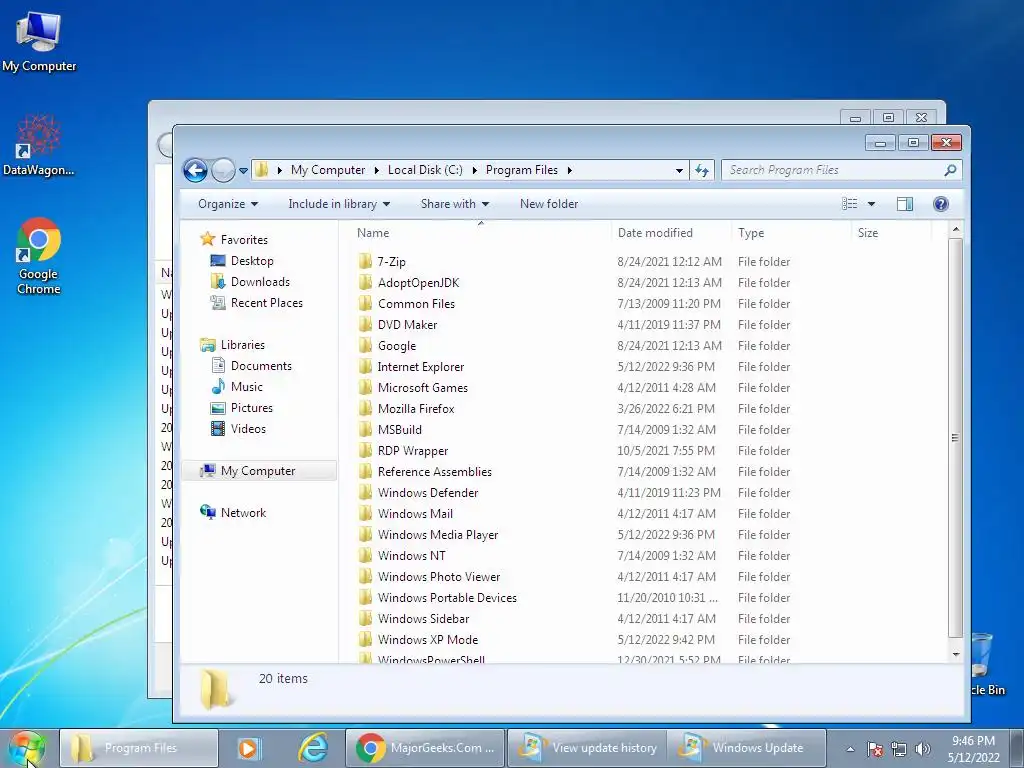Select the Google folder icon
1024x768 pixels.
(365, 345)
